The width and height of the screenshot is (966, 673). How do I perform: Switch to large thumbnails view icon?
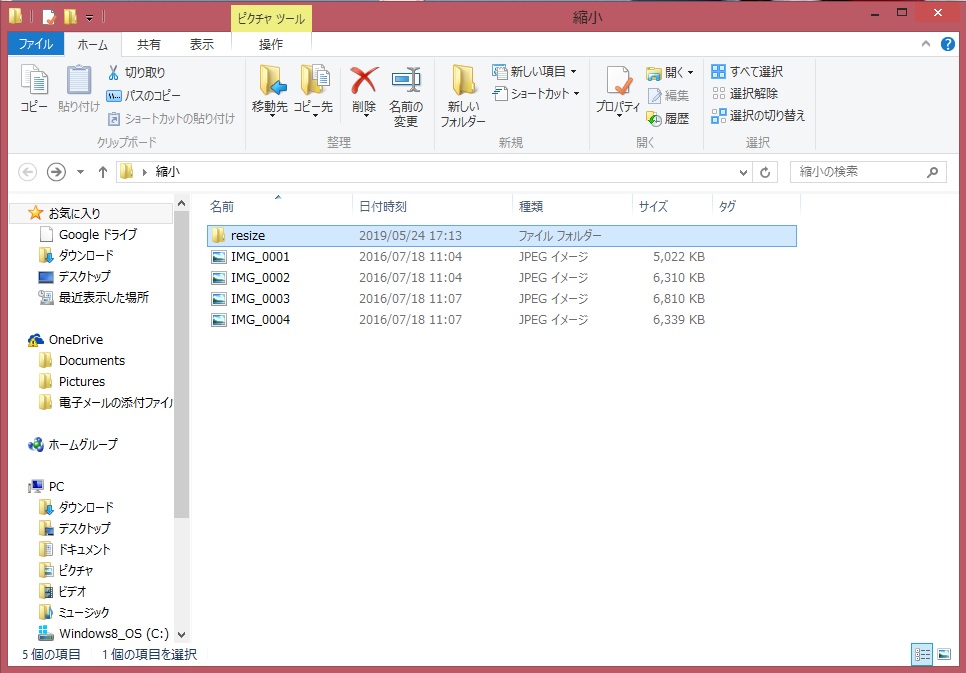(x=944, y=654)
